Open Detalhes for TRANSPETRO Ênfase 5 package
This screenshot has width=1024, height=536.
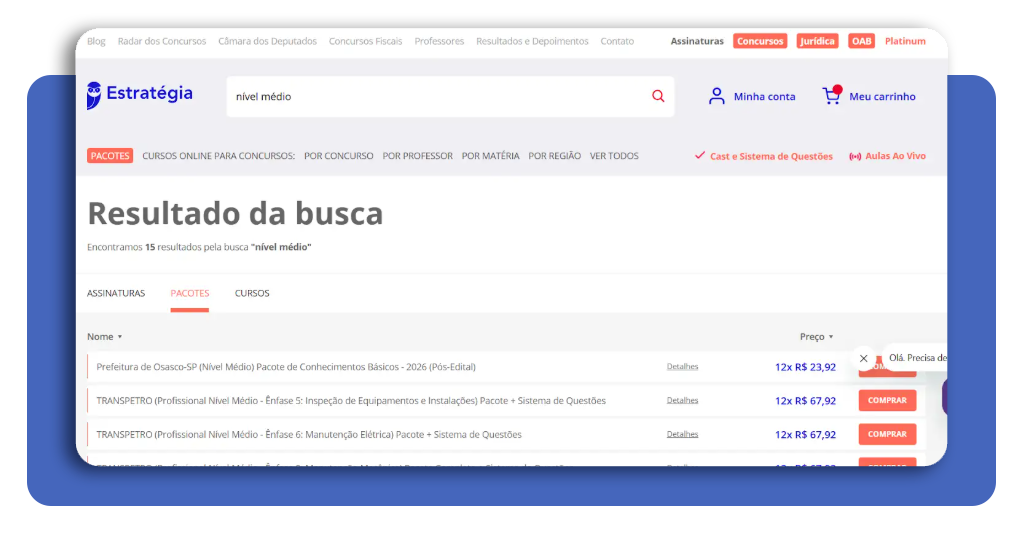click(x=682, y=400)
